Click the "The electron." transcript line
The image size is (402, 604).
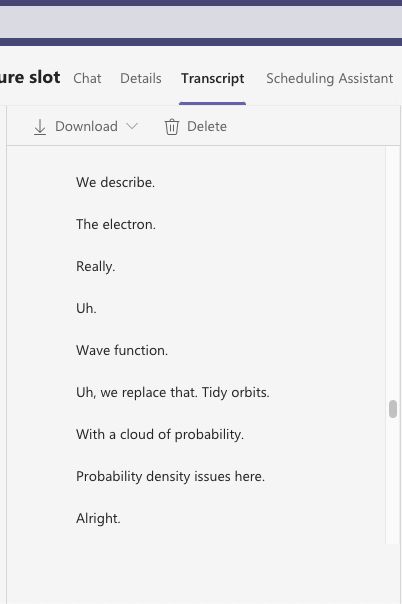[x=116, y=224]
